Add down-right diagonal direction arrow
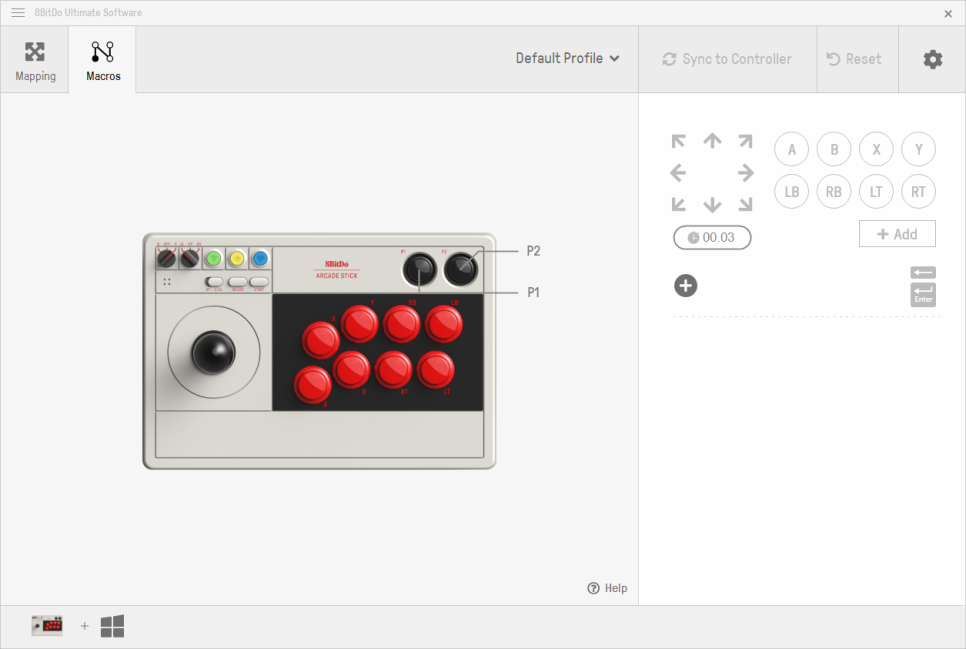 click(745, 205)
